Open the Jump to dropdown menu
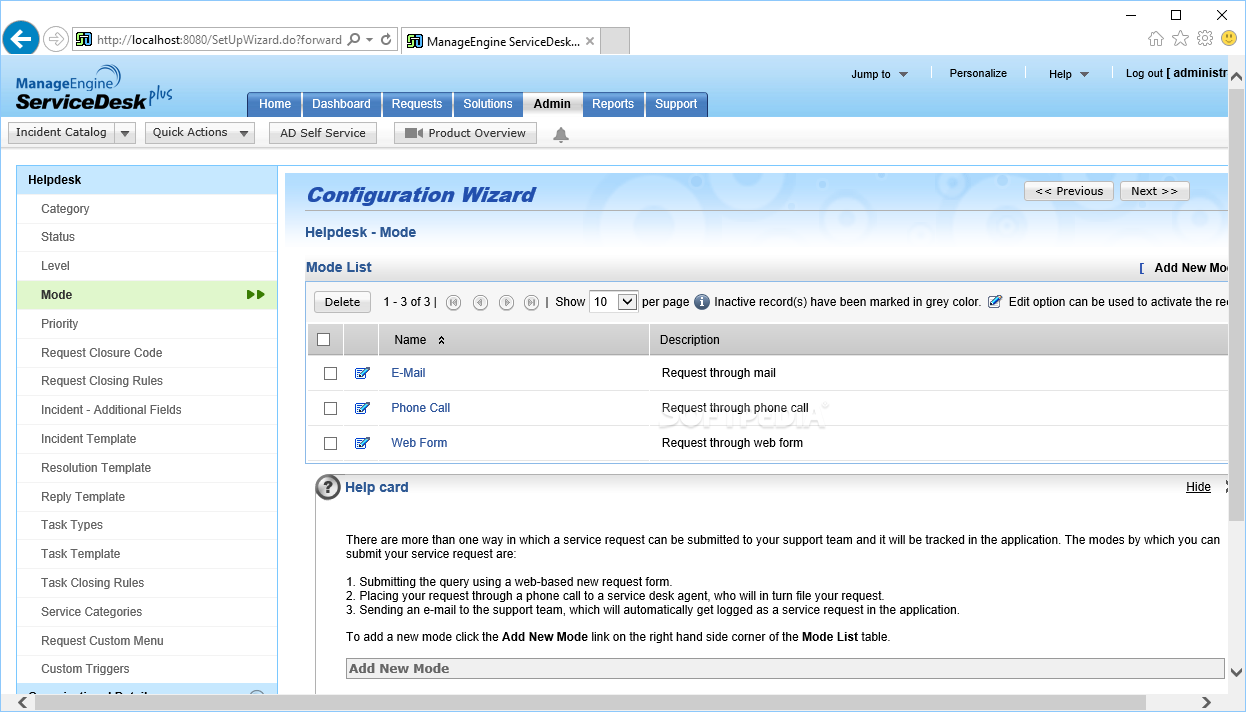 pos(880,74)
